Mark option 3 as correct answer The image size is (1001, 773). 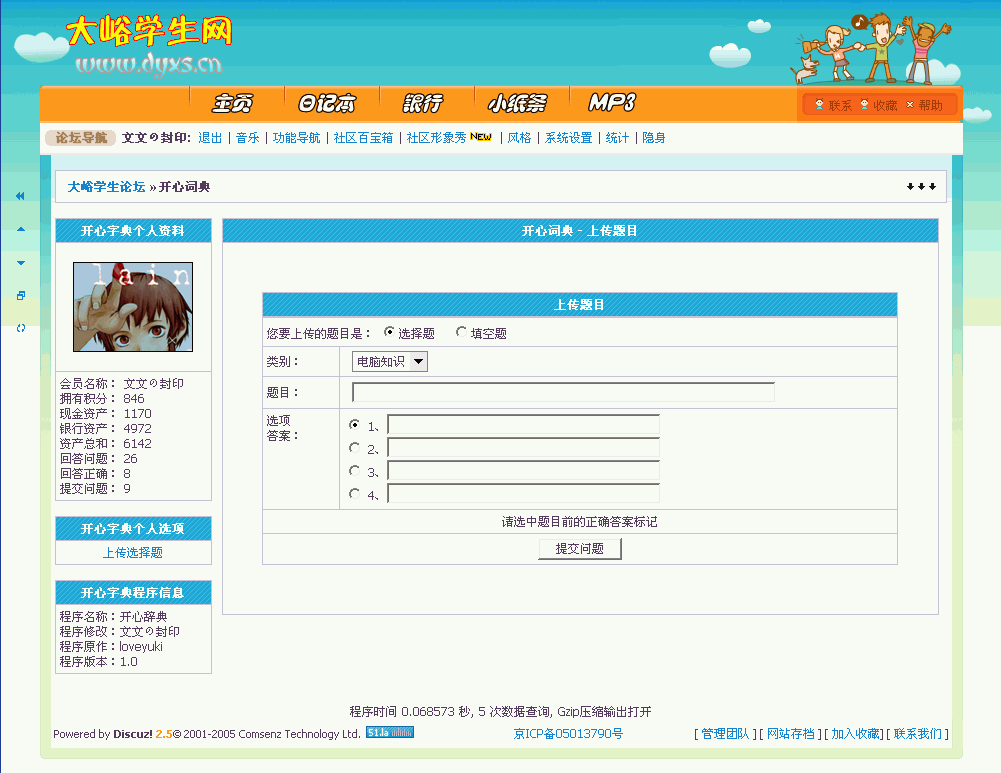point(354,471)
